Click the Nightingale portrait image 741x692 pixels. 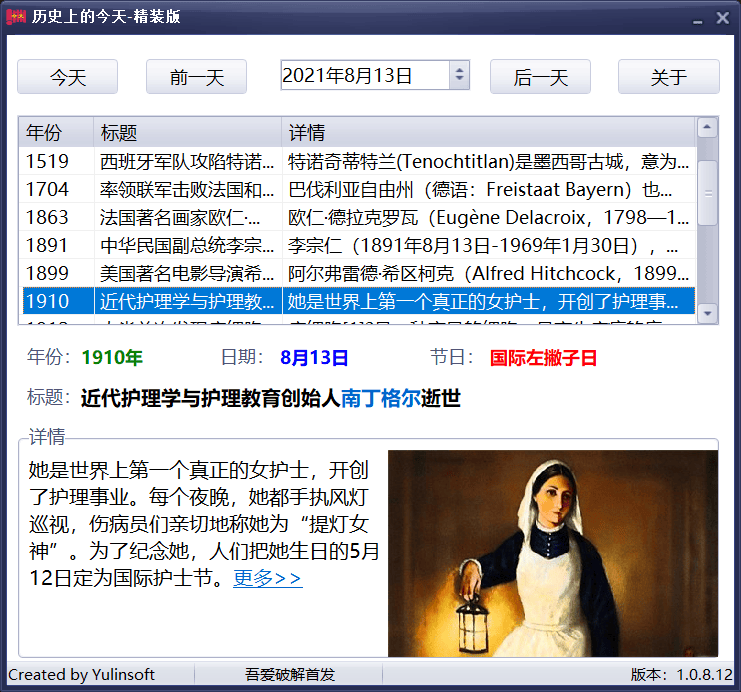552,553
